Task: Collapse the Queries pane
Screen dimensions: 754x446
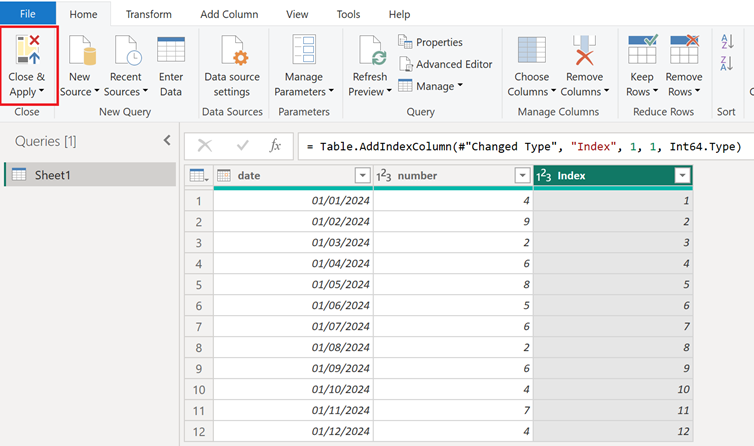Action: [167, 141]
